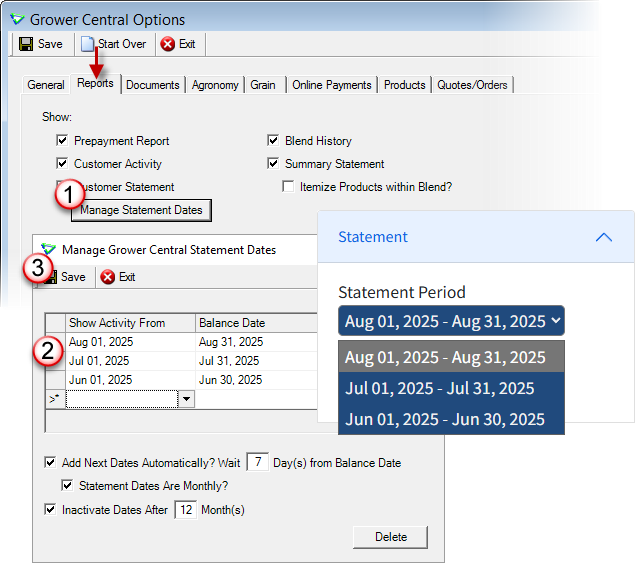Click the Balance Date column header
This screenshot has width=635, height=563.
257,323
